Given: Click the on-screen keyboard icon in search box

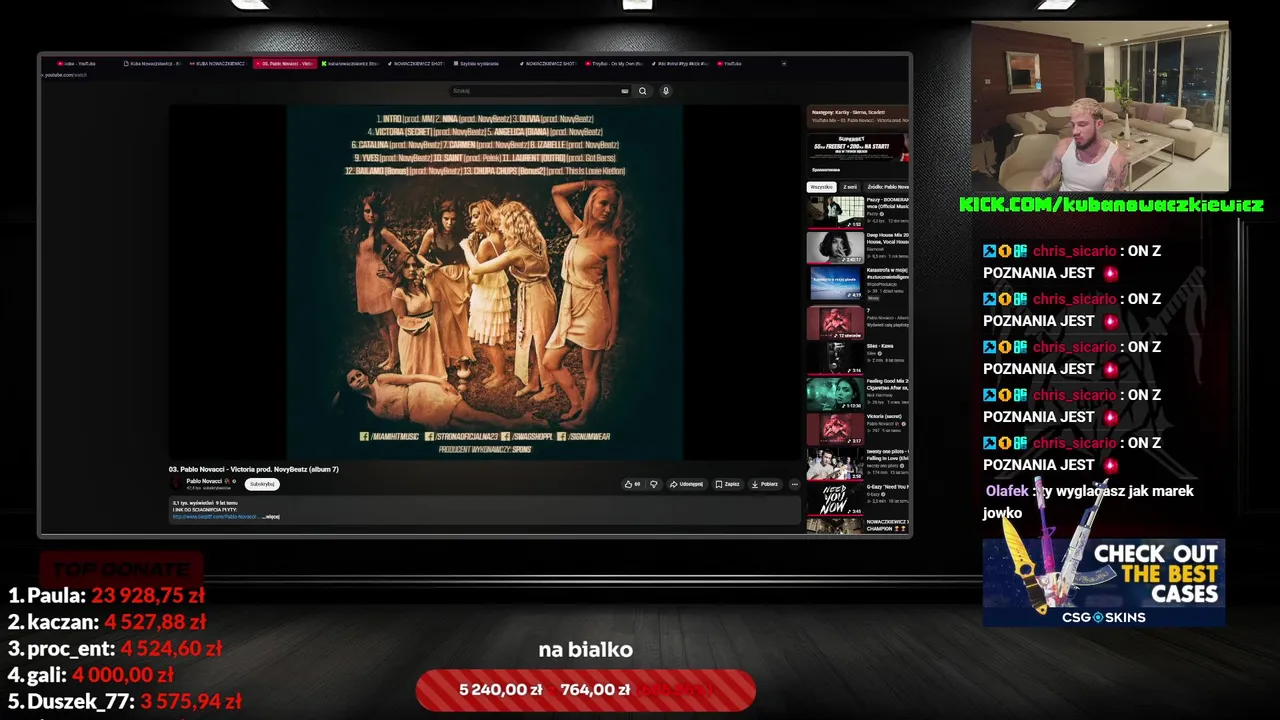Looking at the screenshot, I should (625, 91).
